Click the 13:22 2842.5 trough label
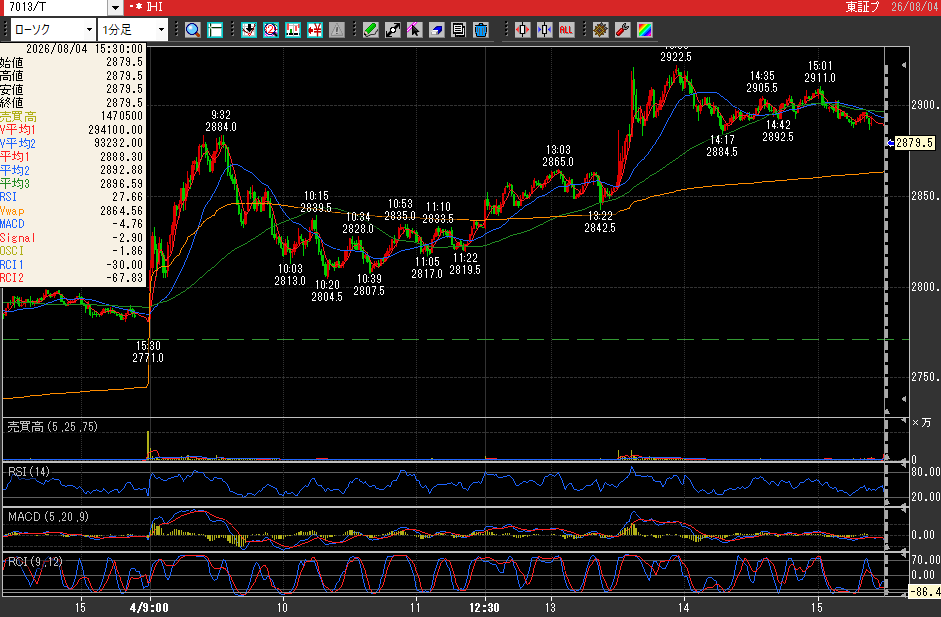The image size is (941, 617). (600, 221)
